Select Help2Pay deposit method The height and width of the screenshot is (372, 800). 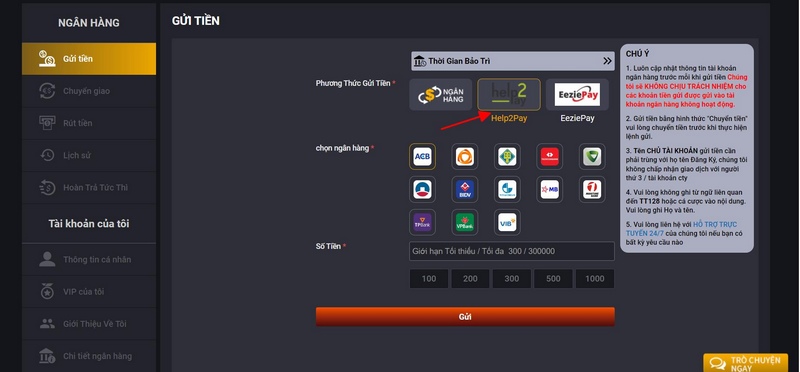tap(509, 94)
